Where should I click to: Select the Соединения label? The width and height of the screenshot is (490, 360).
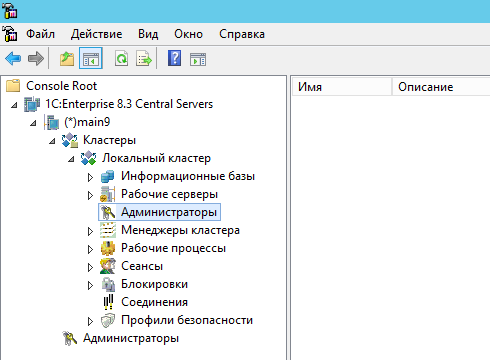(154, 302)
